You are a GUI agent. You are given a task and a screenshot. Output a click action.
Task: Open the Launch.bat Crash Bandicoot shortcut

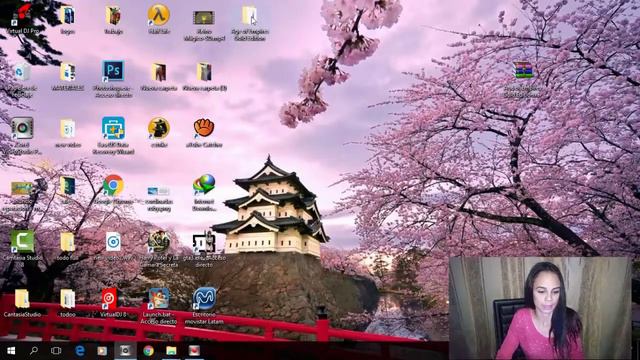click(x=159, y=306)
